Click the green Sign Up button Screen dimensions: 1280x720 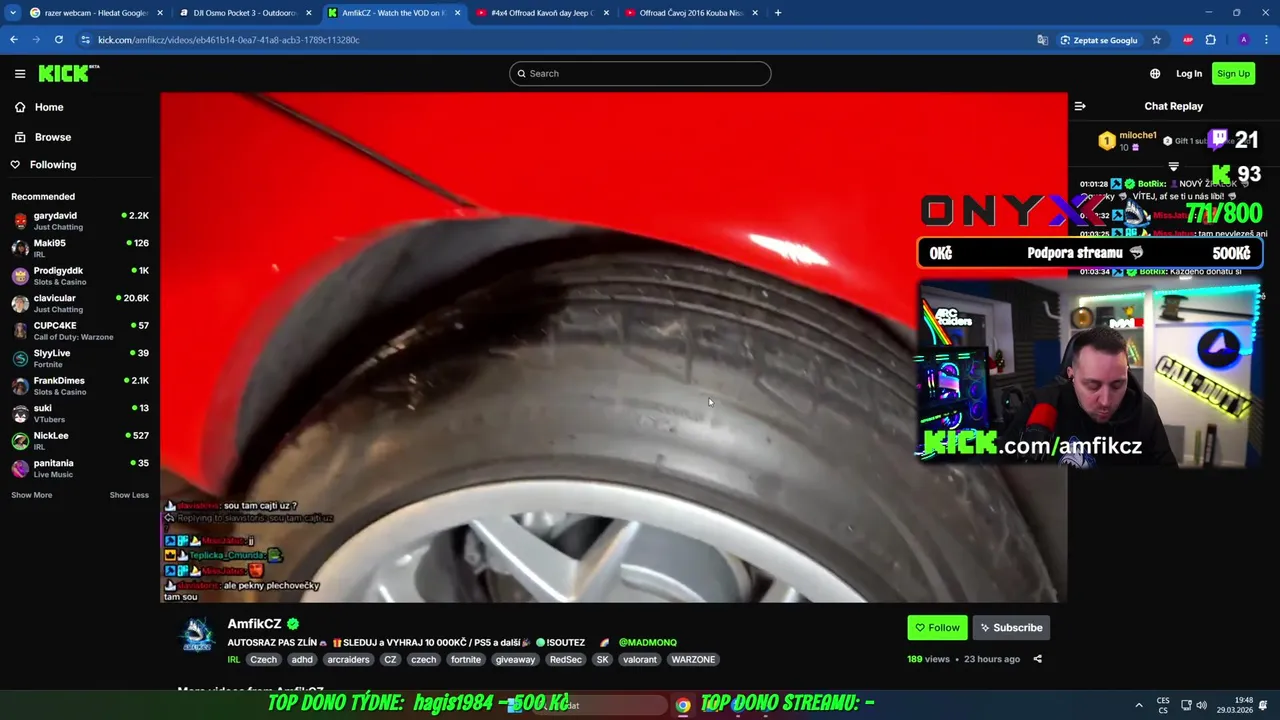point(1233,73)
